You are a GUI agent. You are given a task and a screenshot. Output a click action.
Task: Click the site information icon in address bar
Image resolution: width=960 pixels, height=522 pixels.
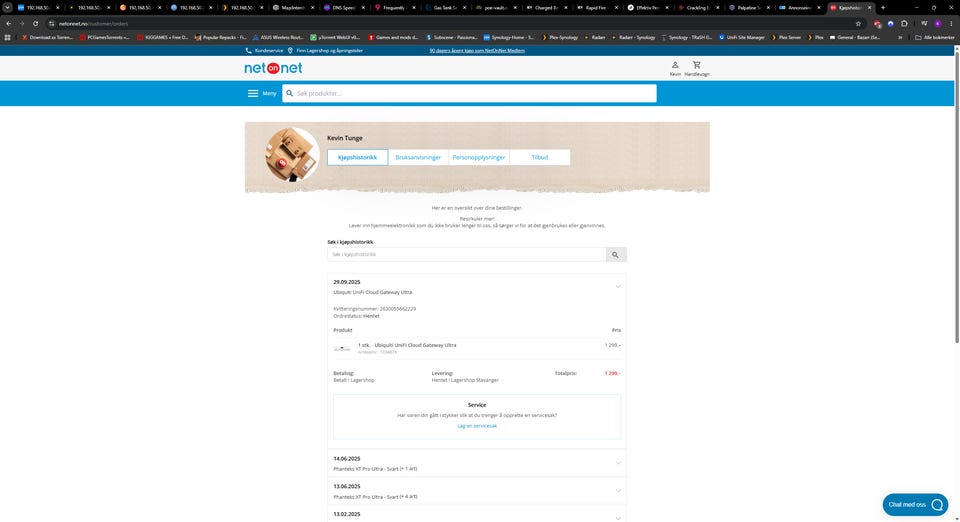coord(51,23)
